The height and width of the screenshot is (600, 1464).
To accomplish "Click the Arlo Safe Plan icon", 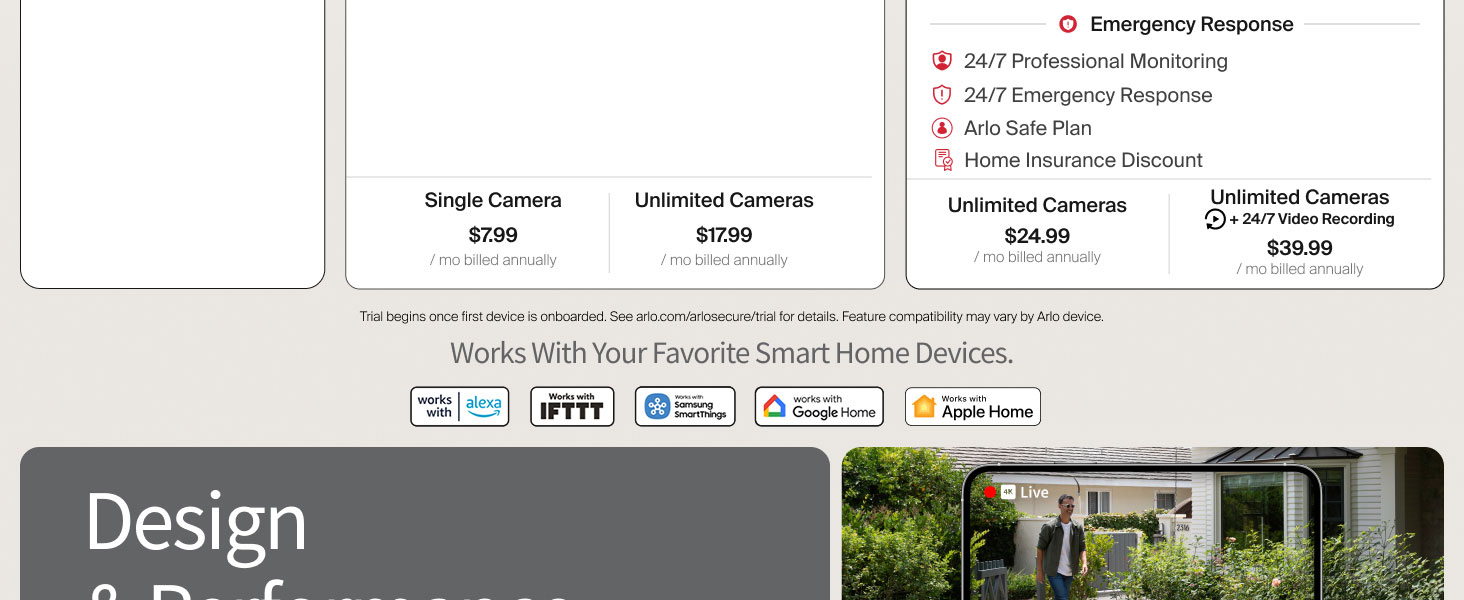I will (x=942, y=128).
